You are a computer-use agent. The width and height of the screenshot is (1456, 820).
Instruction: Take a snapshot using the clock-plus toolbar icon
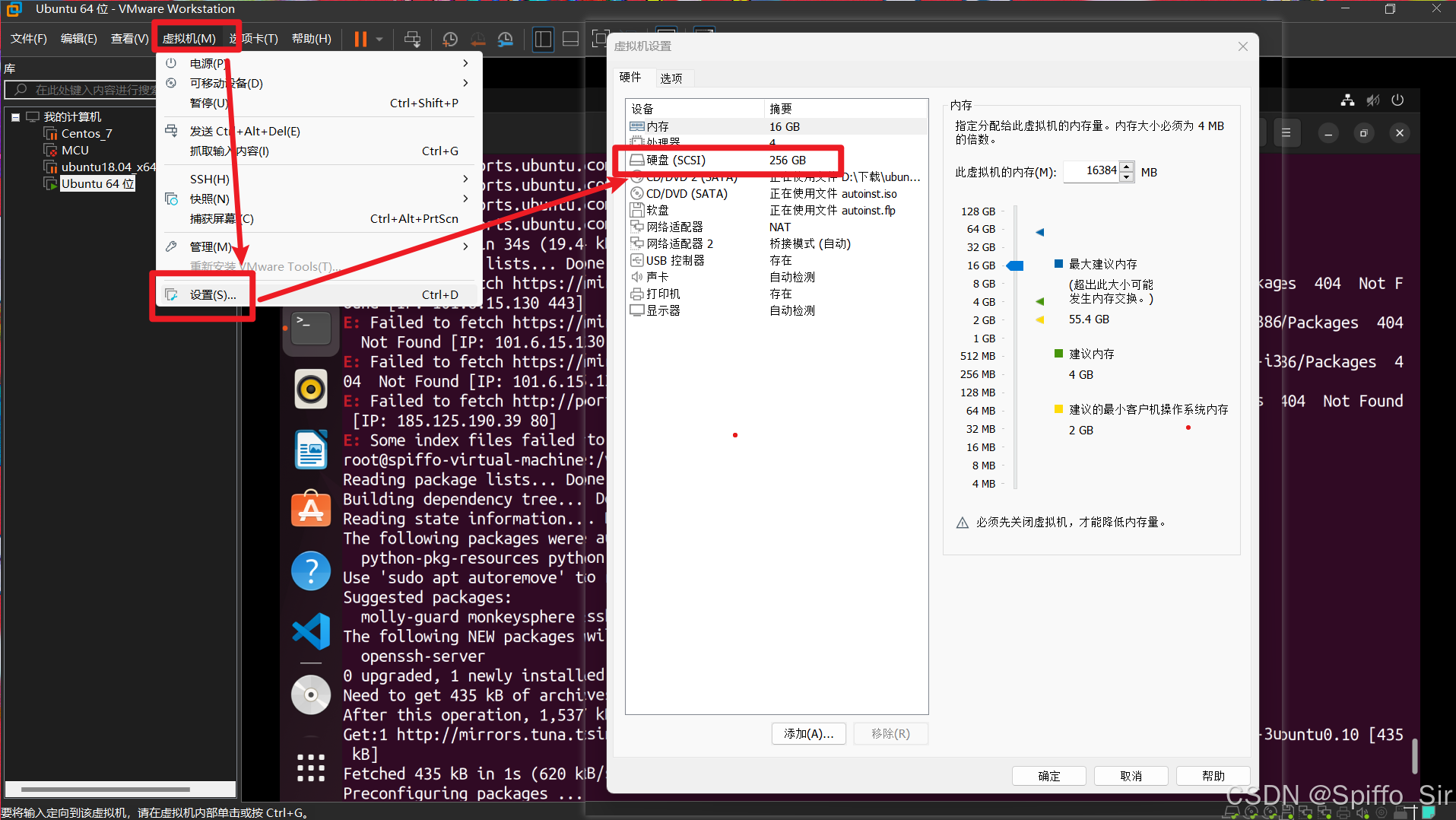click(x=450, y=39)
